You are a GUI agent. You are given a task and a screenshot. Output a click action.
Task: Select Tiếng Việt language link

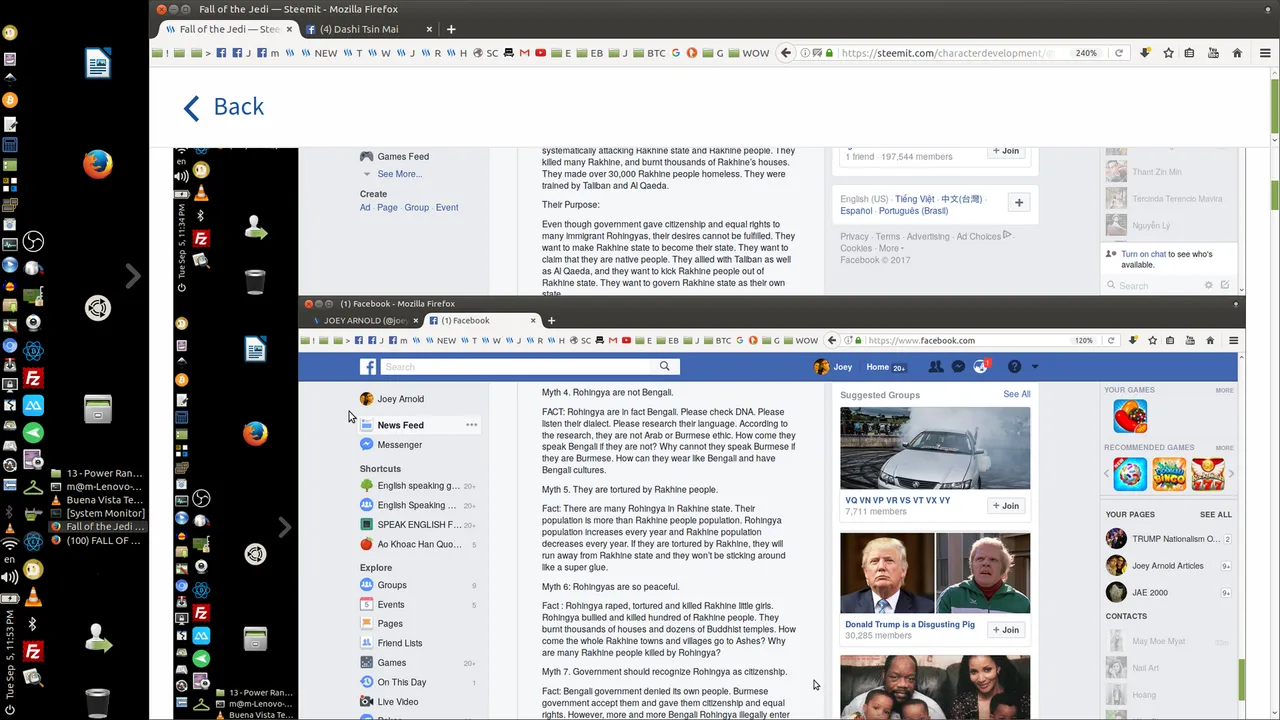click(x=914, y=200)
